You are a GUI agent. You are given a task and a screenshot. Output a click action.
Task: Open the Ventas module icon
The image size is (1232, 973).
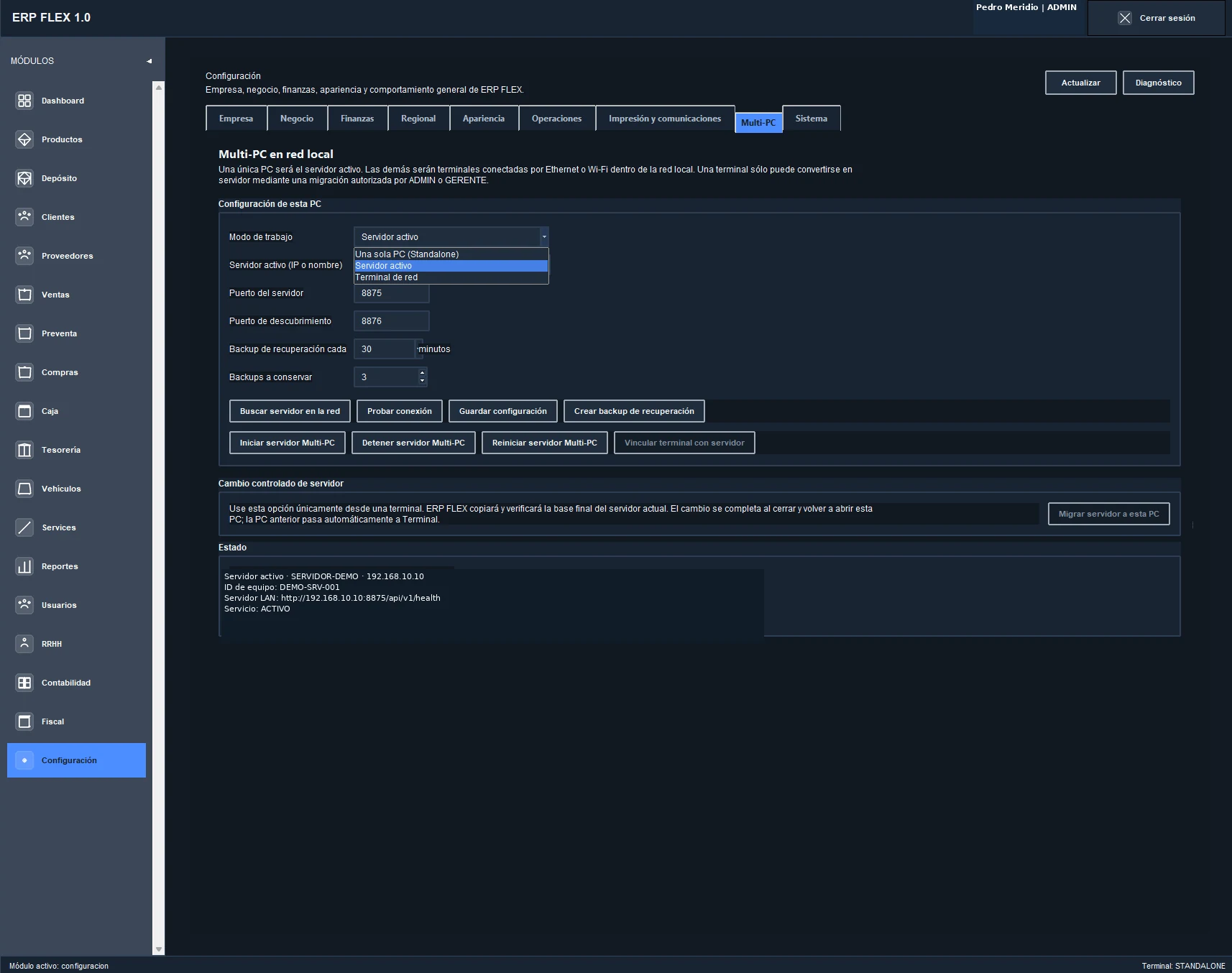pyautogui.click(x=24, y=295)
